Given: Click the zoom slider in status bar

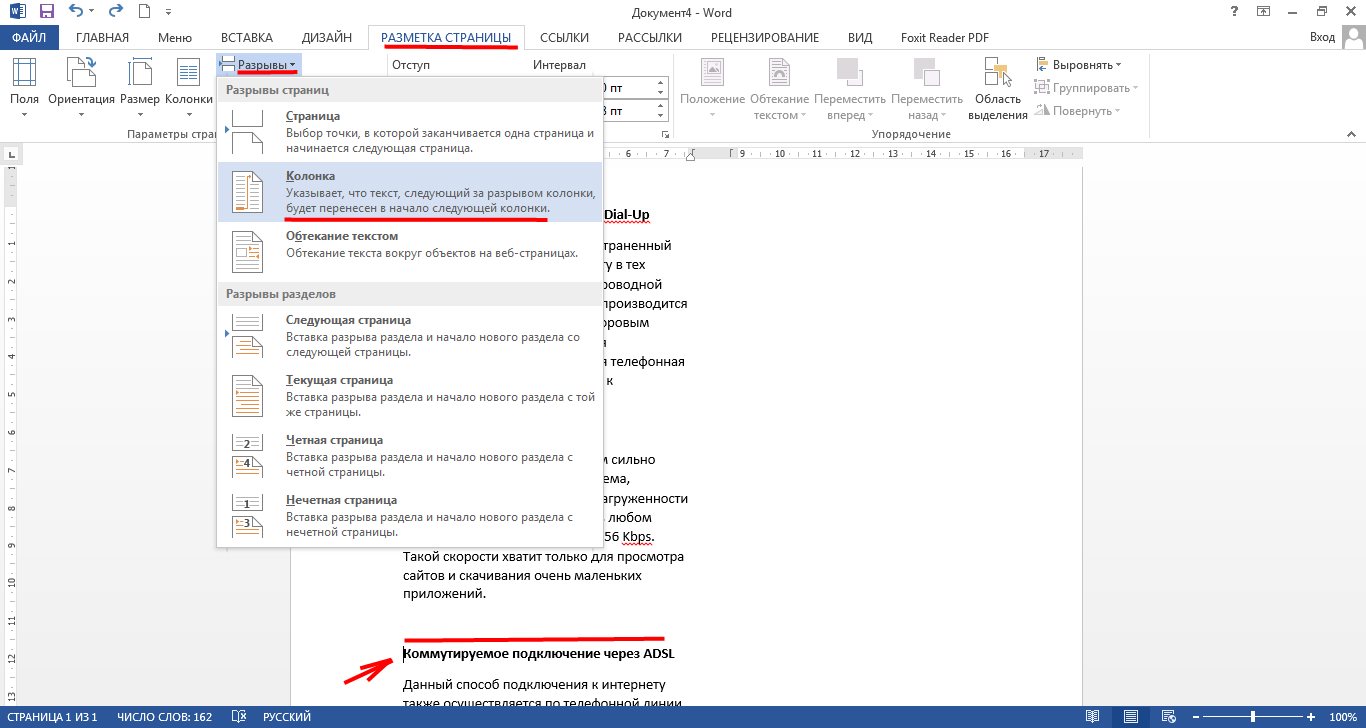Looking at the screenshot, I should pos(1253,717).
